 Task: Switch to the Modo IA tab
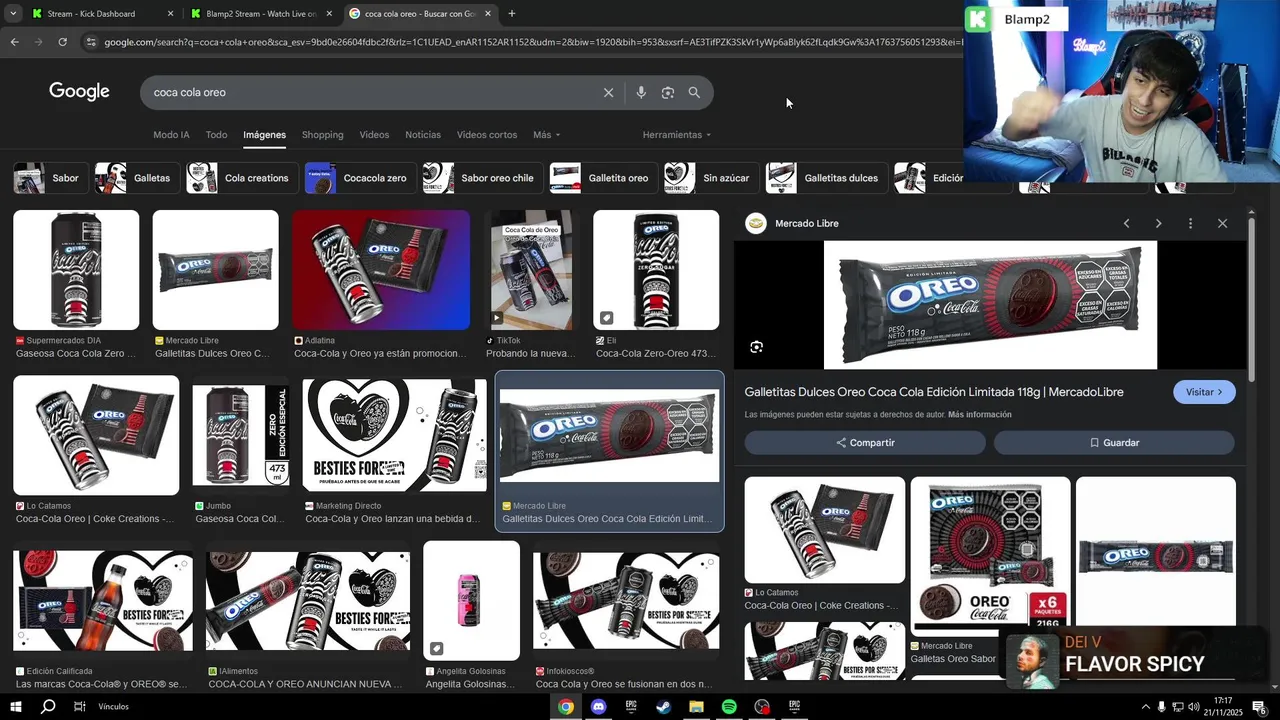click(x=171, y=135)
